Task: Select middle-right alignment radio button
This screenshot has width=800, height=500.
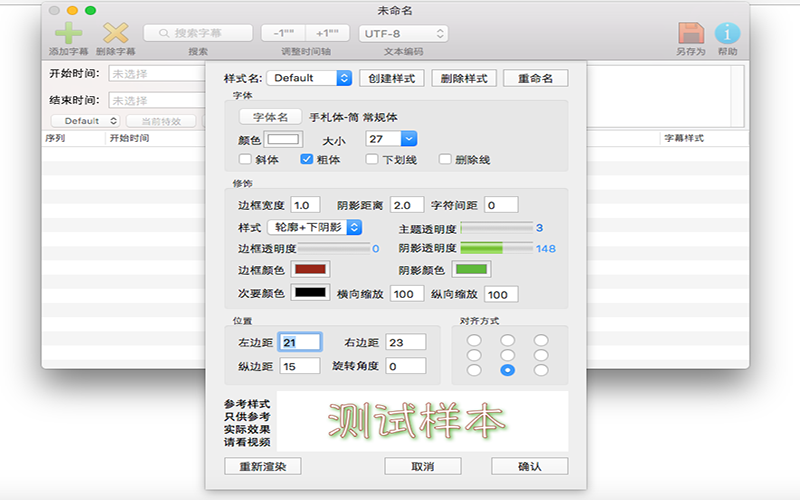Action: tap(541, 355)
